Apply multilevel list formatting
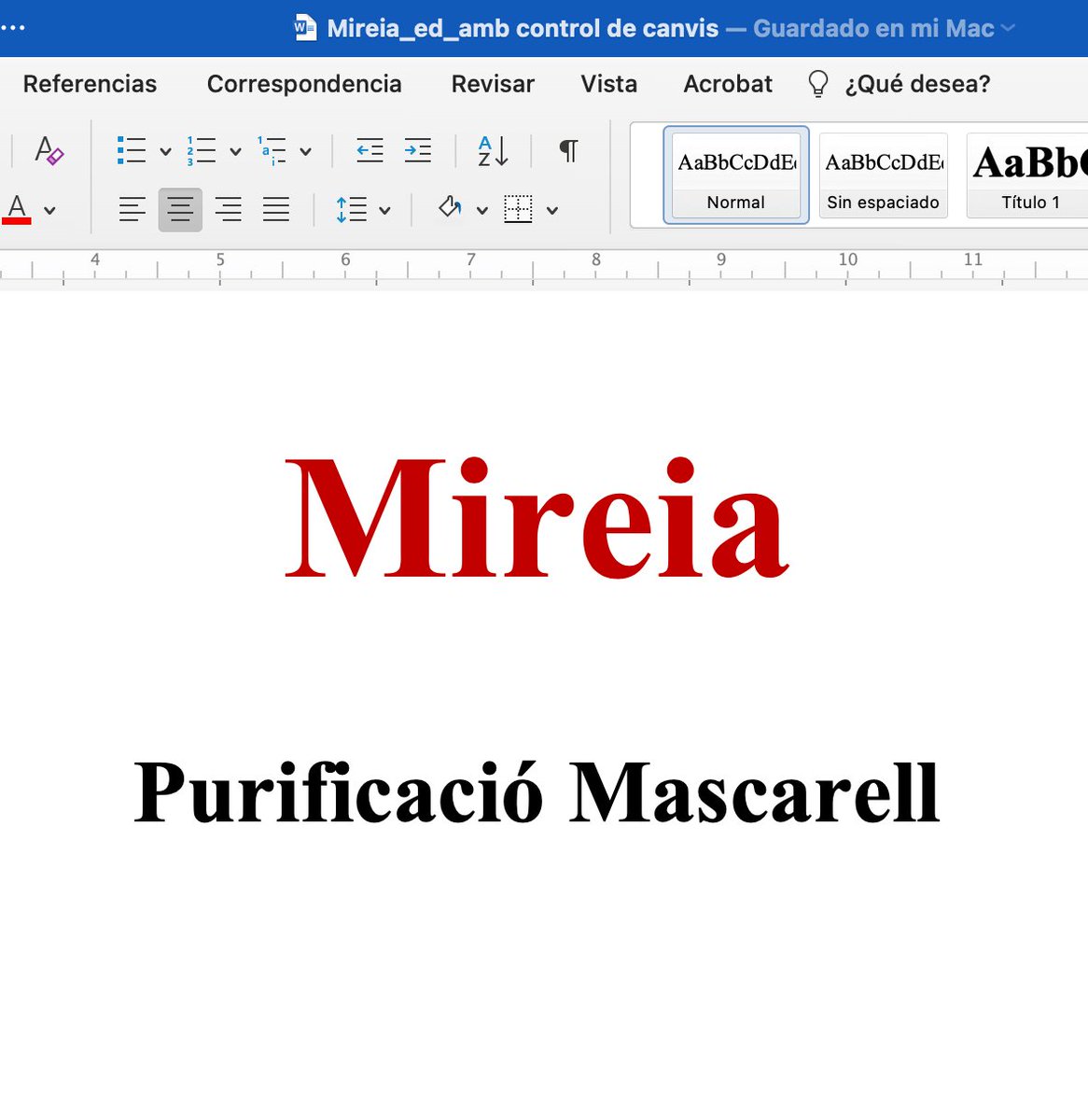1088x1120 pixels. point(272,150)
